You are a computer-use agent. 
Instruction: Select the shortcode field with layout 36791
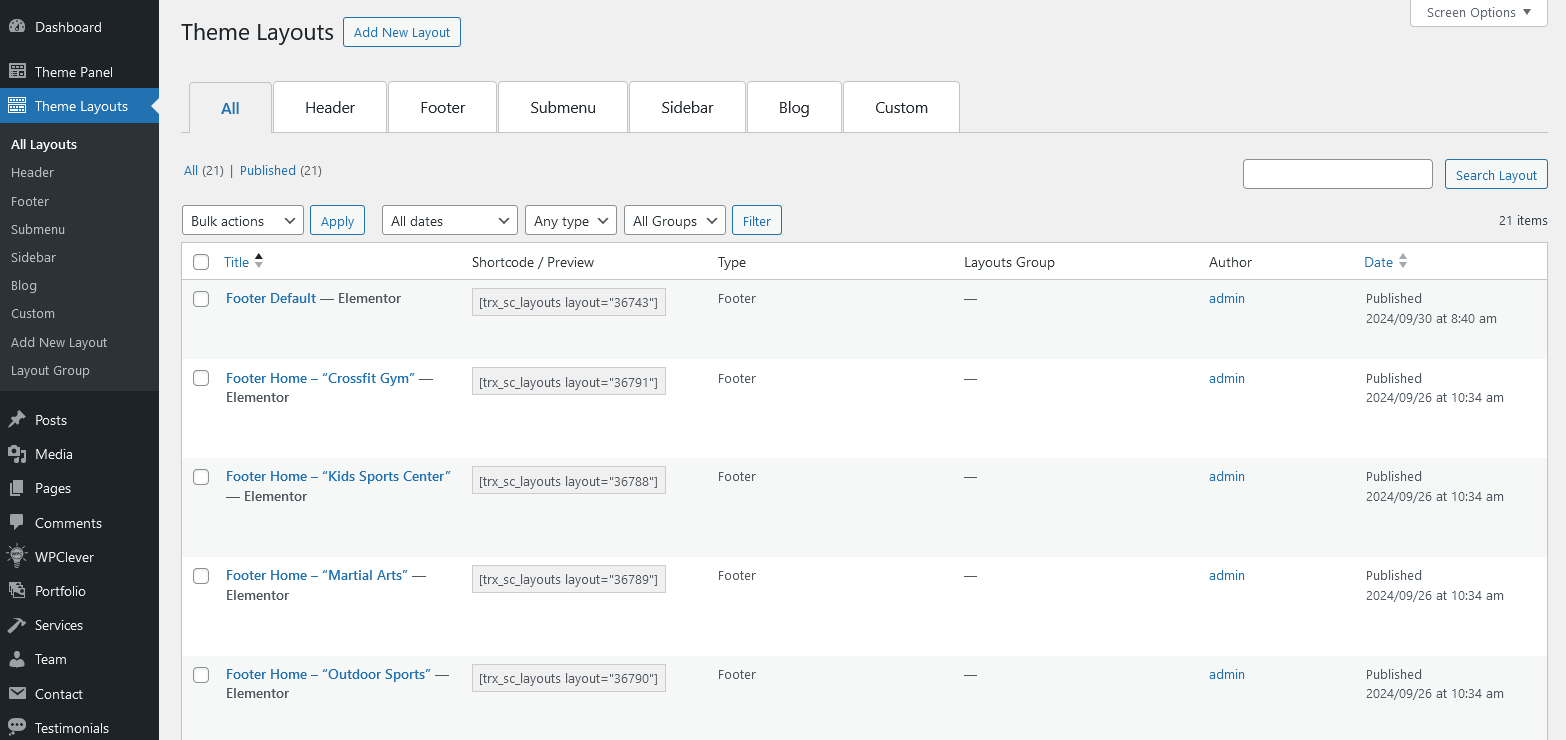(x=569, y=381)
